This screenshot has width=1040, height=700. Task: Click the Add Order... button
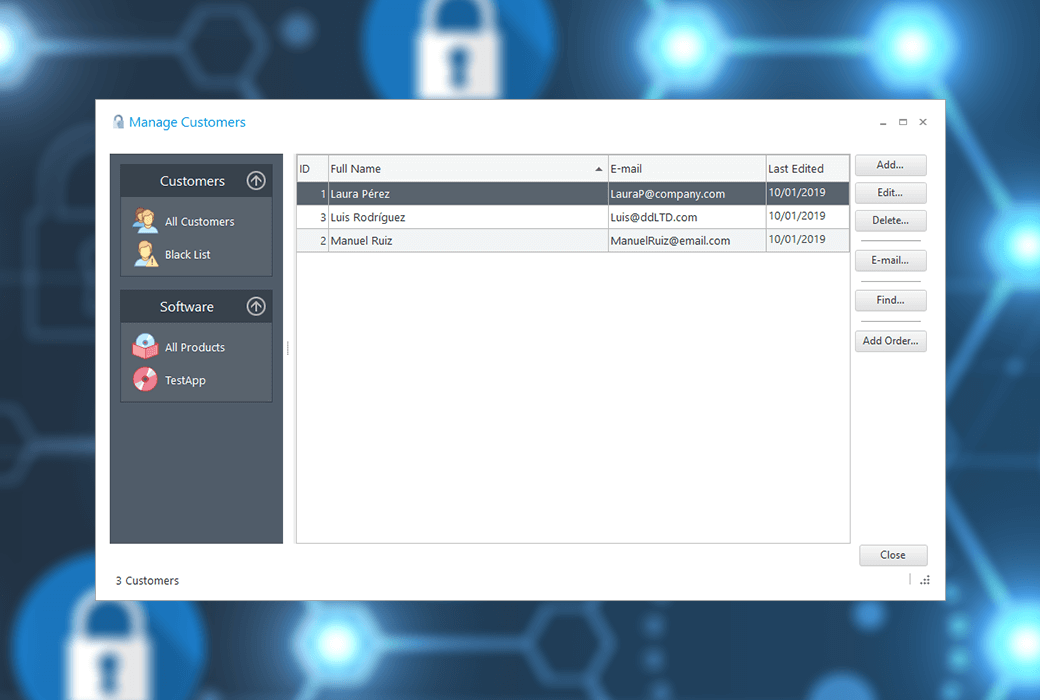[x=890, y=340]
